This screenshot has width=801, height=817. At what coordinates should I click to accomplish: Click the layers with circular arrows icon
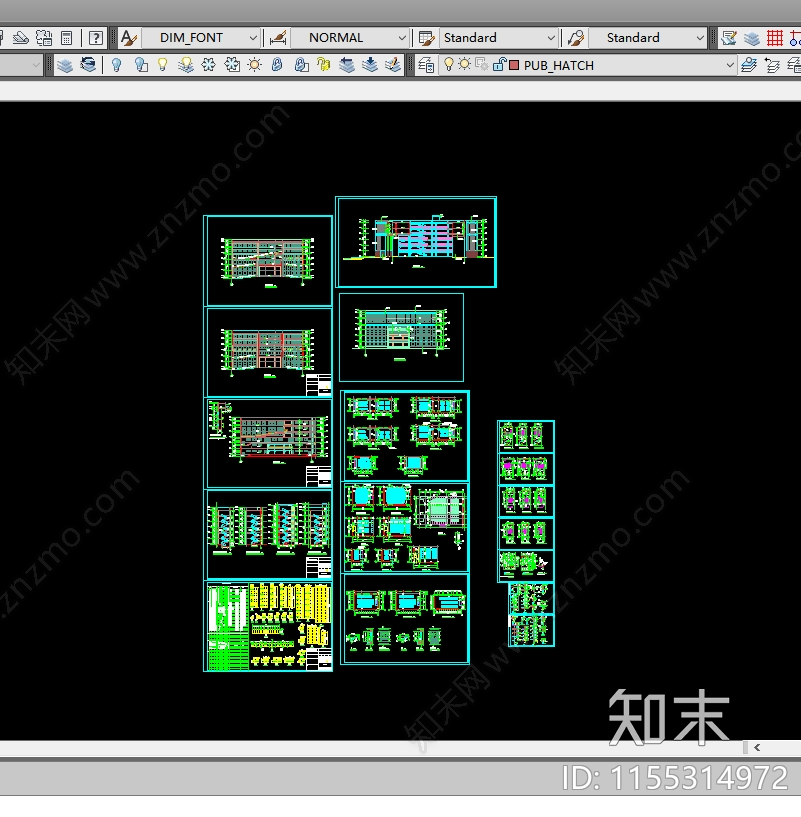point(88,65)
